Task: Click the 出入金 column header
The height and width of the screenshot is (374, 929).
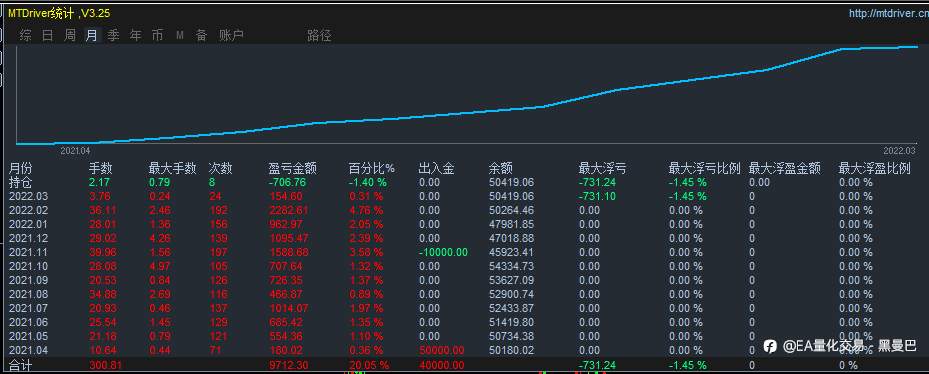Action: pyautogui.click(x=437, y=168)
